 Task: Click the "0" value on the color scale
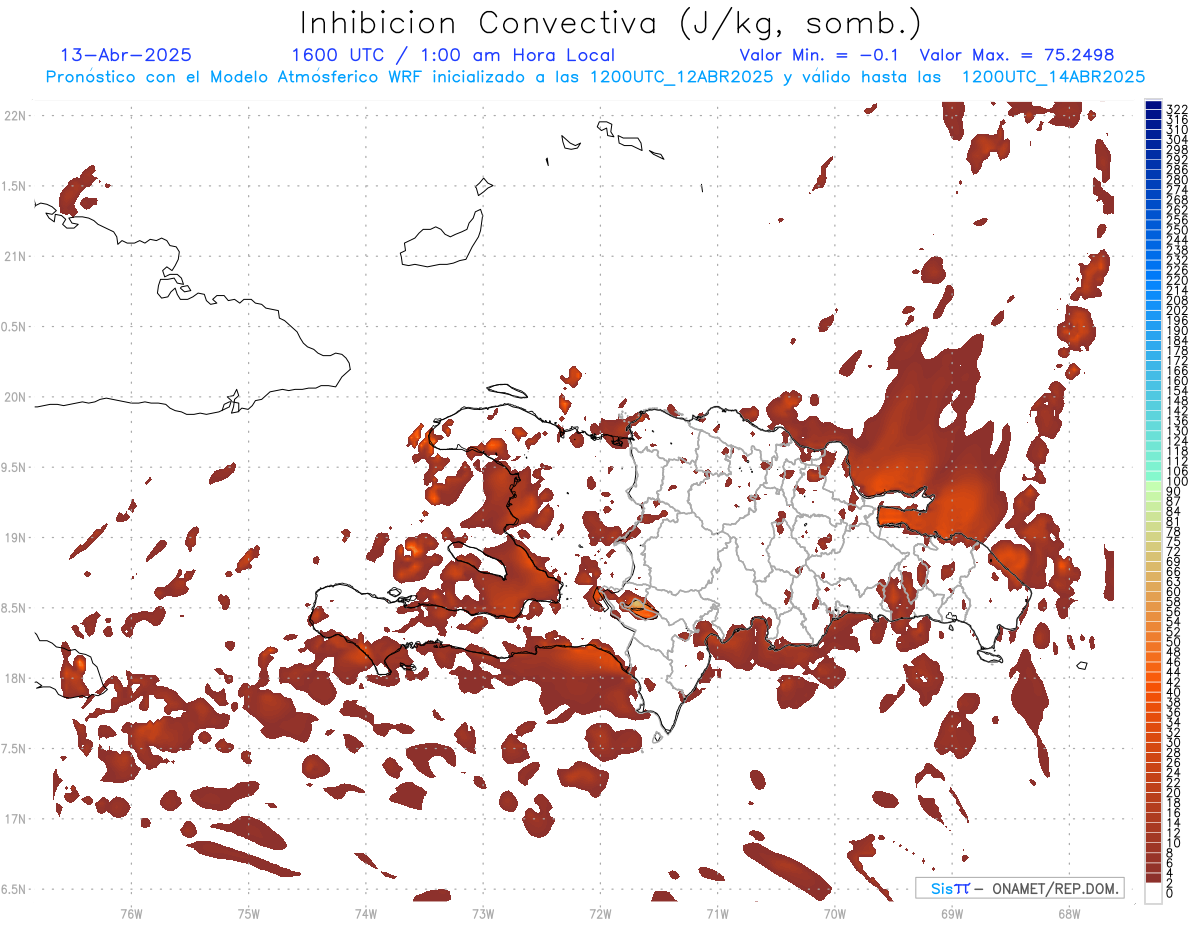click(1171, 893)
